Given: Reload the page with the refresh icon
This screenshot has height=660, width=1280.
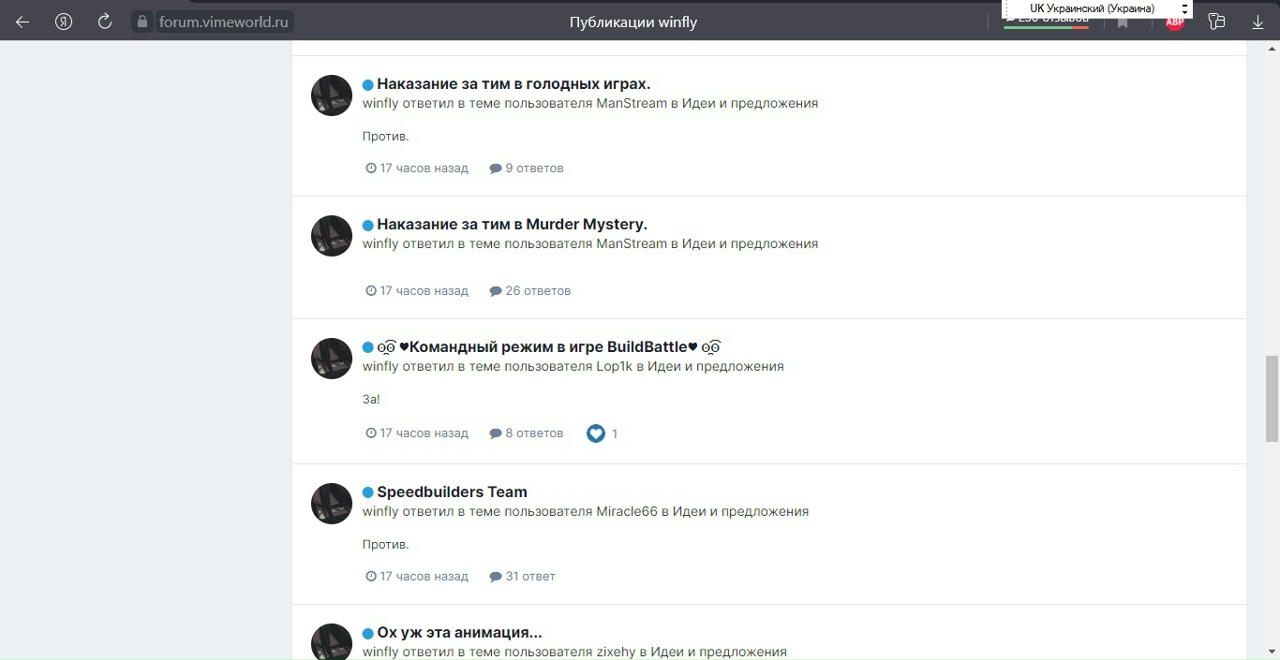Looking at the screenshot, I should coord(105,21).
